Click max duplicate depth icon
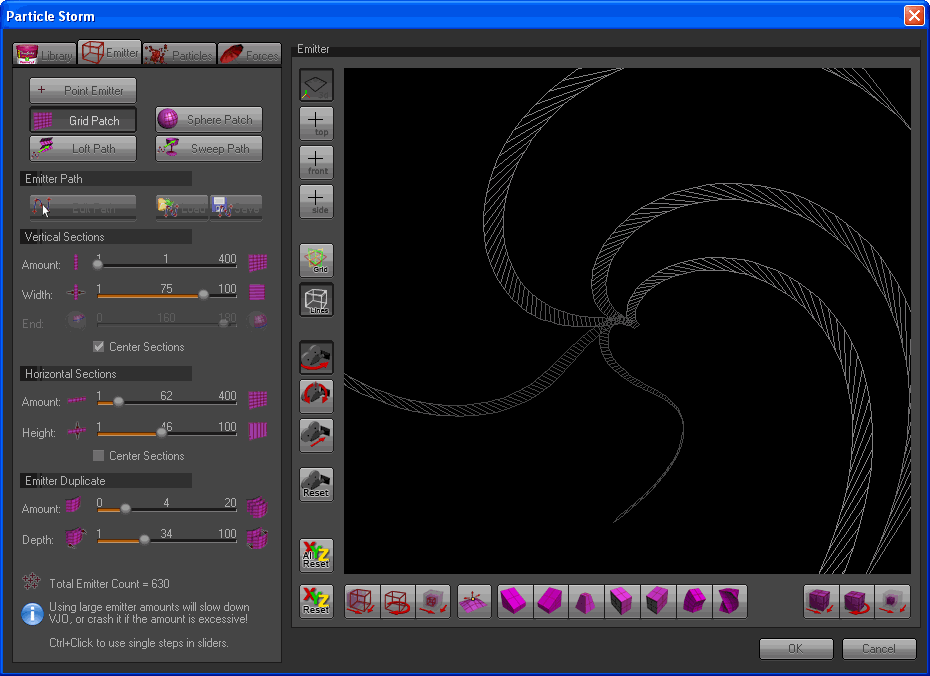930x676 pixels. 257,538
